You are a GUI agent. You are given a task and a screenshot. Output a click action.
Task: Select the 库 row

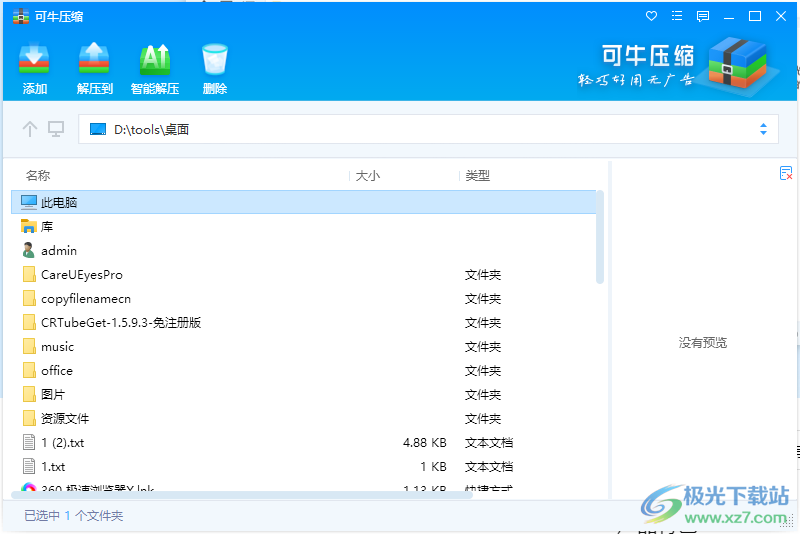304,226
